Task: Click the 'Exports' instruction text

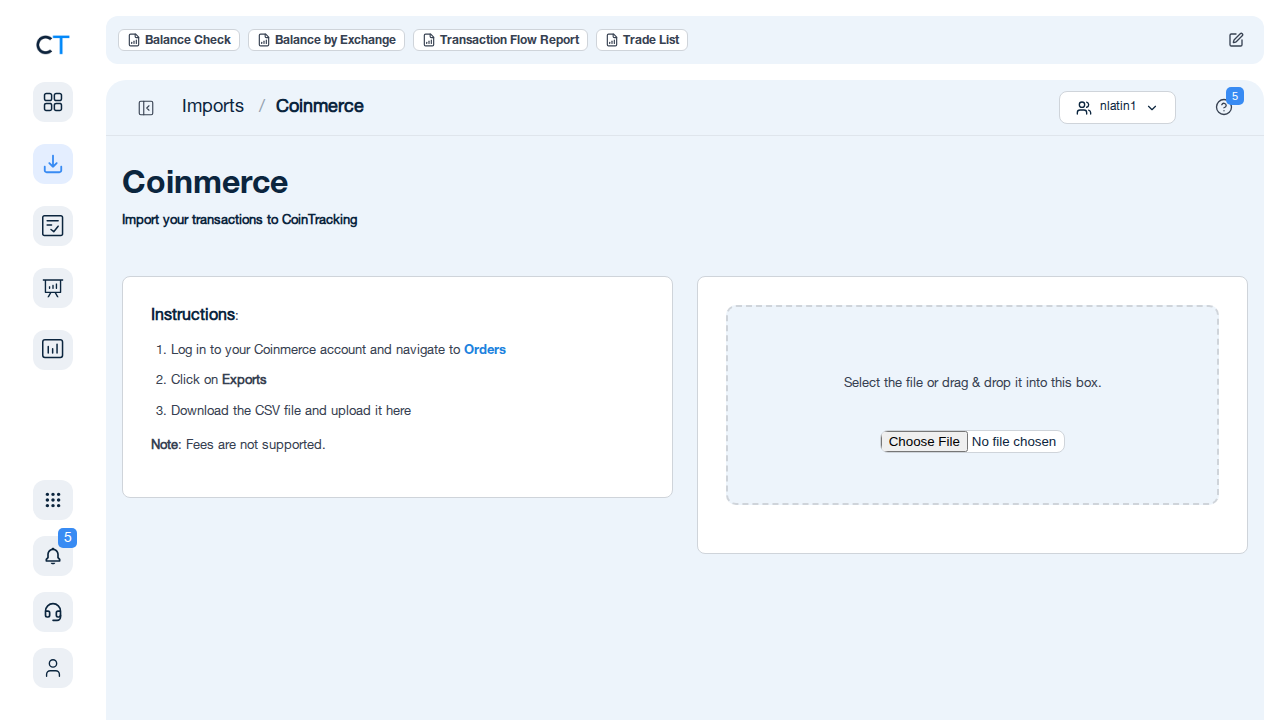Action: tap(244, 380)
